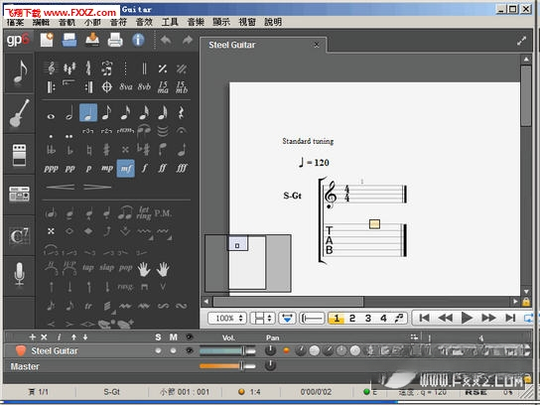
Task: Toggle the mf dynamic
Action: tap(126, 168)
